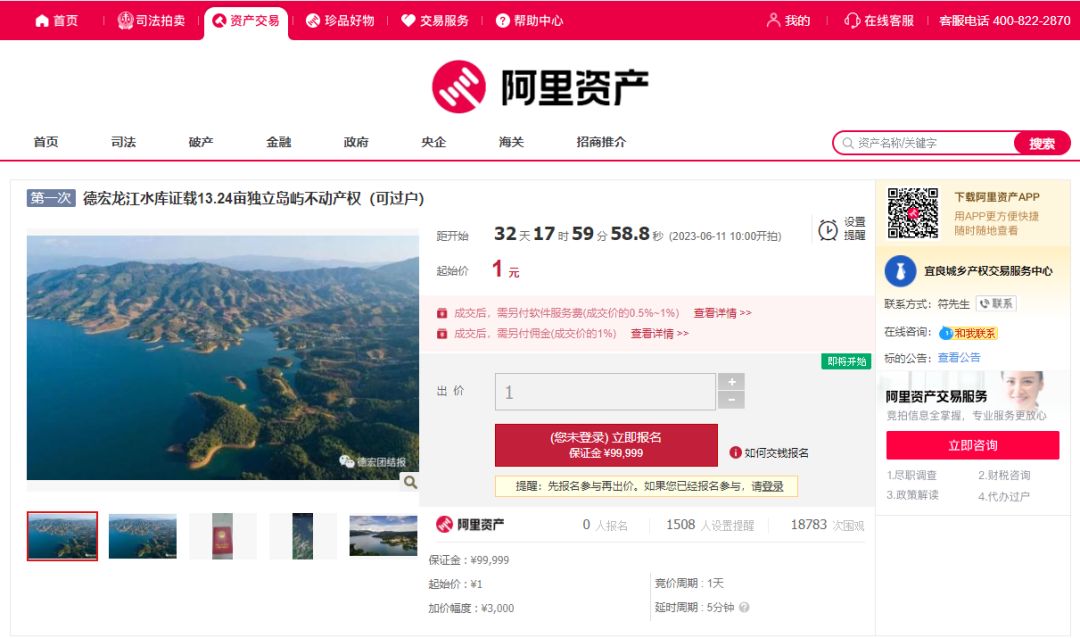Click the 立即咨询 consult button
The image size is (1080, 638).
(972, 445)
